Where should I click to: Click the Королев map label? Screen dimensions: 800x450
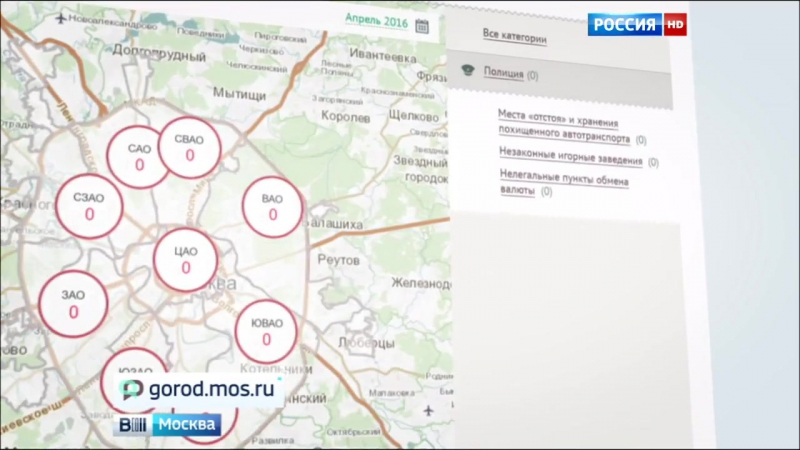pos(345,117)
